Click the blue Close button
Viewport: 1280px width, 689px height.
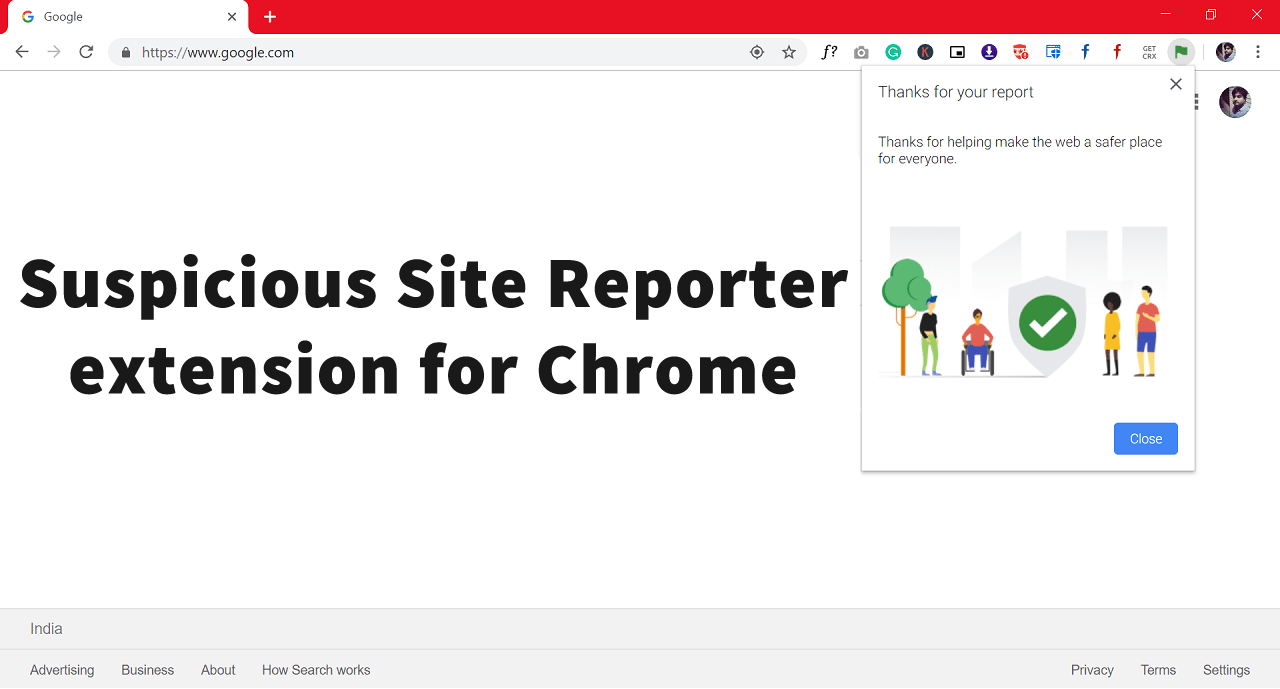(x=1146, y=439)
